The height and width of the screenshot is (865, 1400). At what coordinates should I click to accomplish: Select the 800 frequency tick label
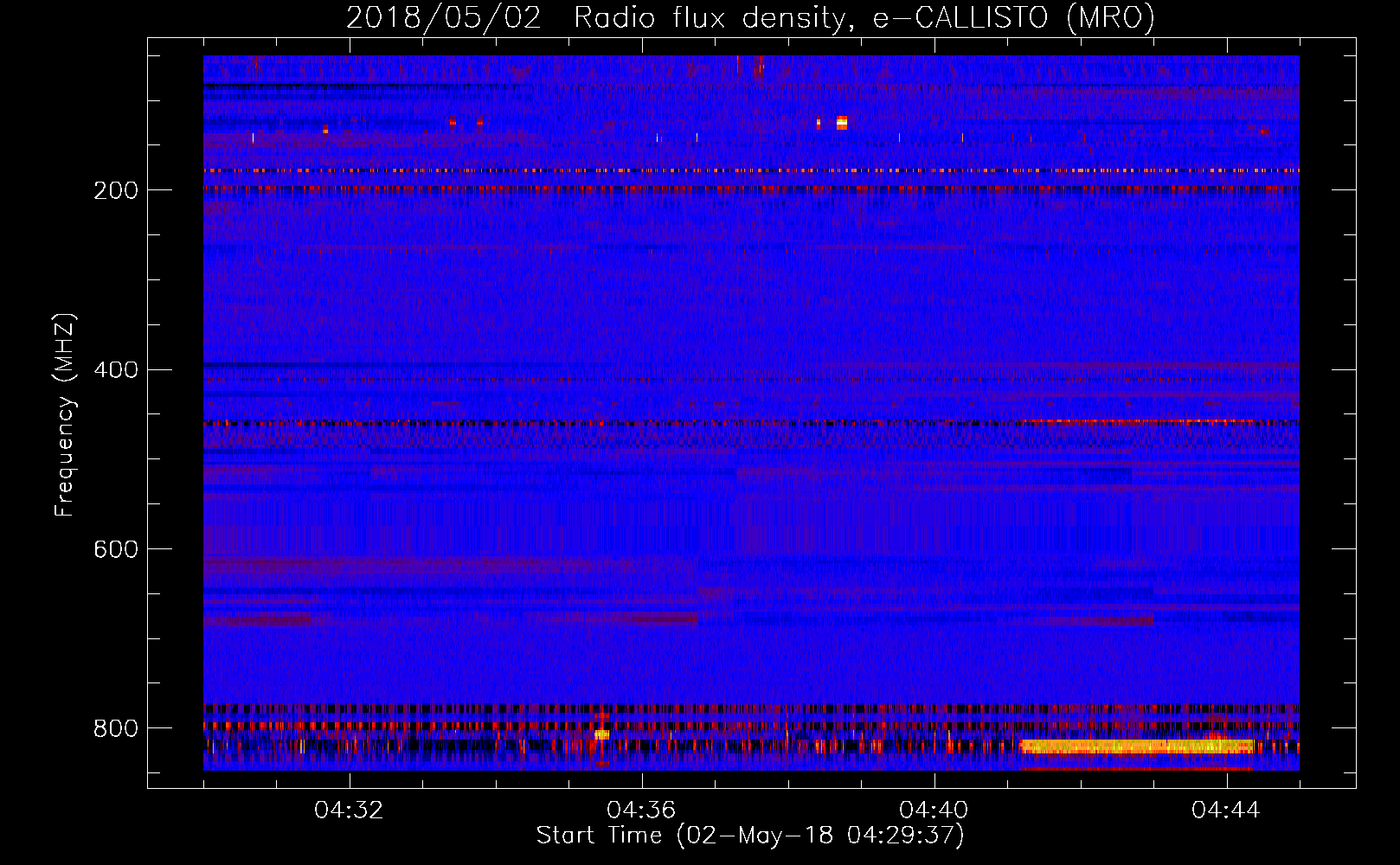click(x=116, y=729)
